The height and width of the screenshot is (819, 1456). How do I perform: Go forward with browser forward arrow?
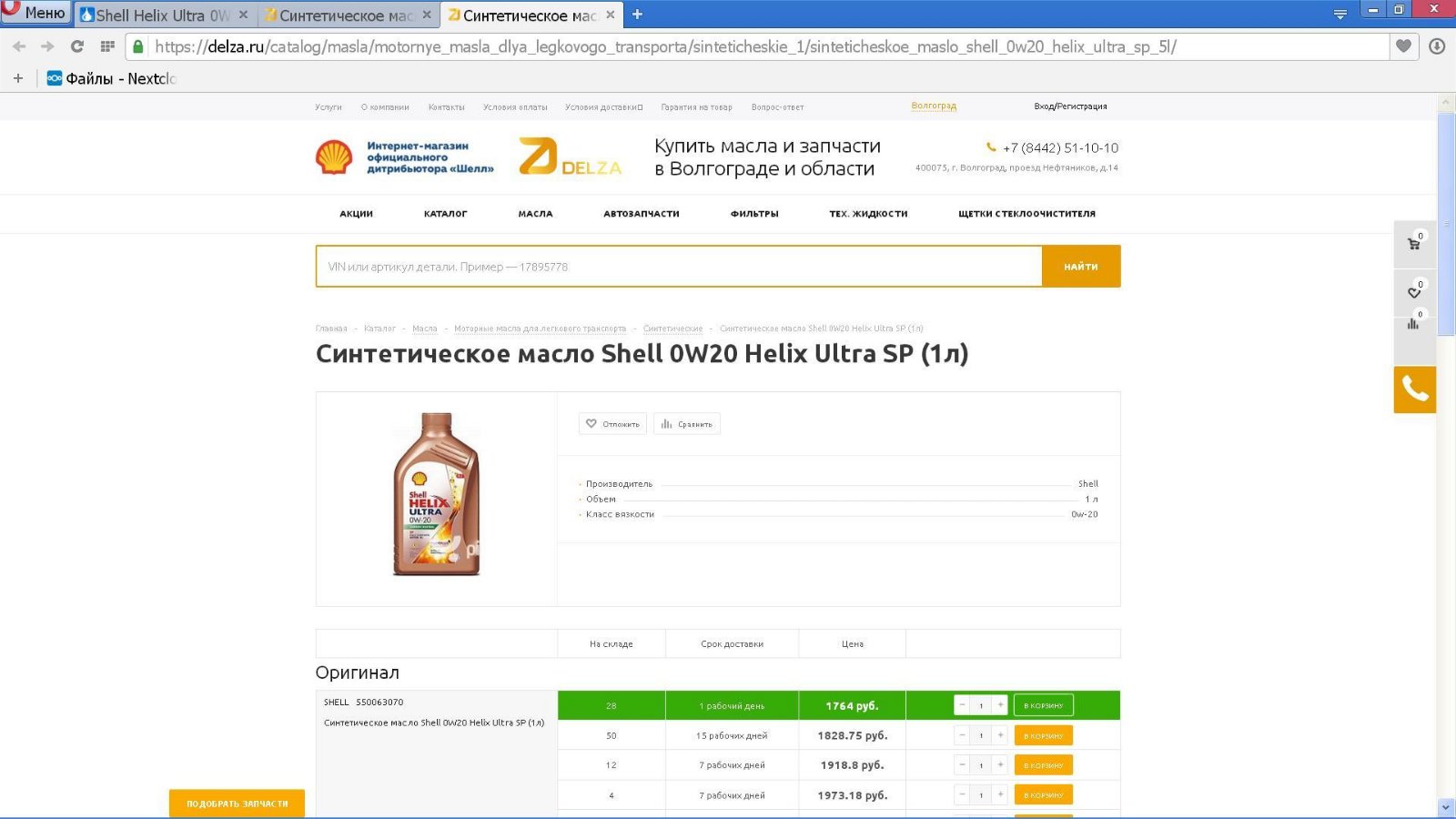click(47, 46)
